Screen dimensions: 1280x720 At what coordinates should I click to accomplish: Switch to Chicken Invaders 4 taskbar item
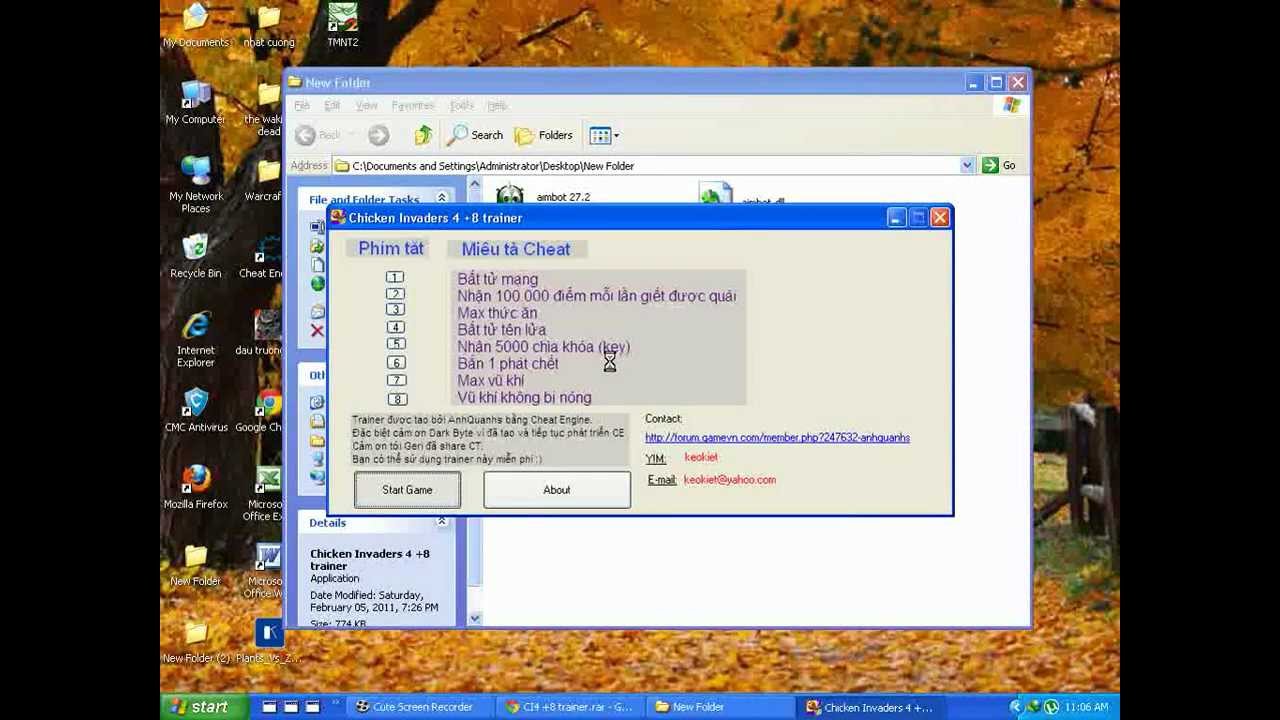872,707
